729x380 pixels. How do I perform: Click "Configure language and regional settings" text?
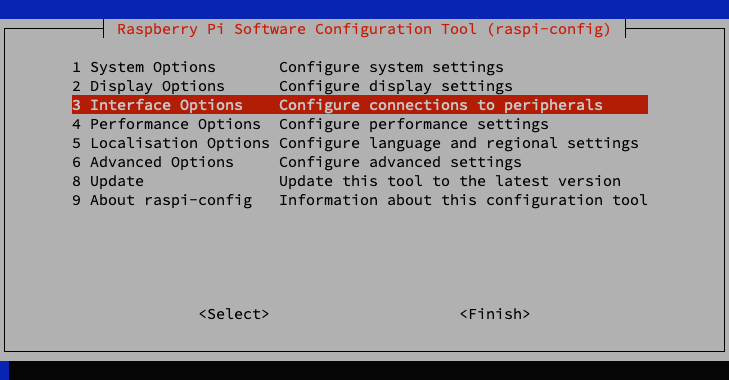pos(458,143)
